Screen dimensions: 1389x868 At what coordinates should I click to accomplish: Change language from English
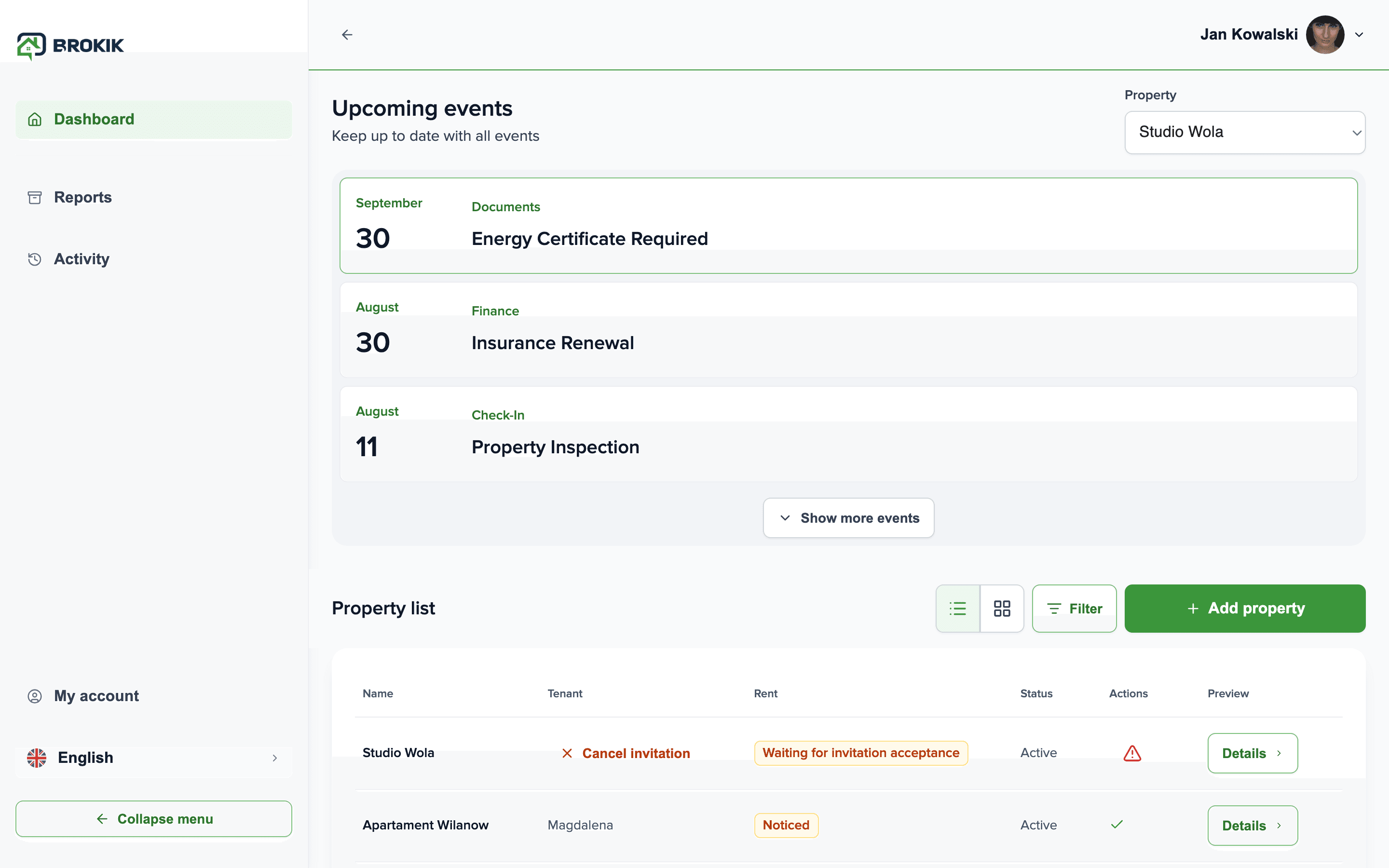point(154,758)
